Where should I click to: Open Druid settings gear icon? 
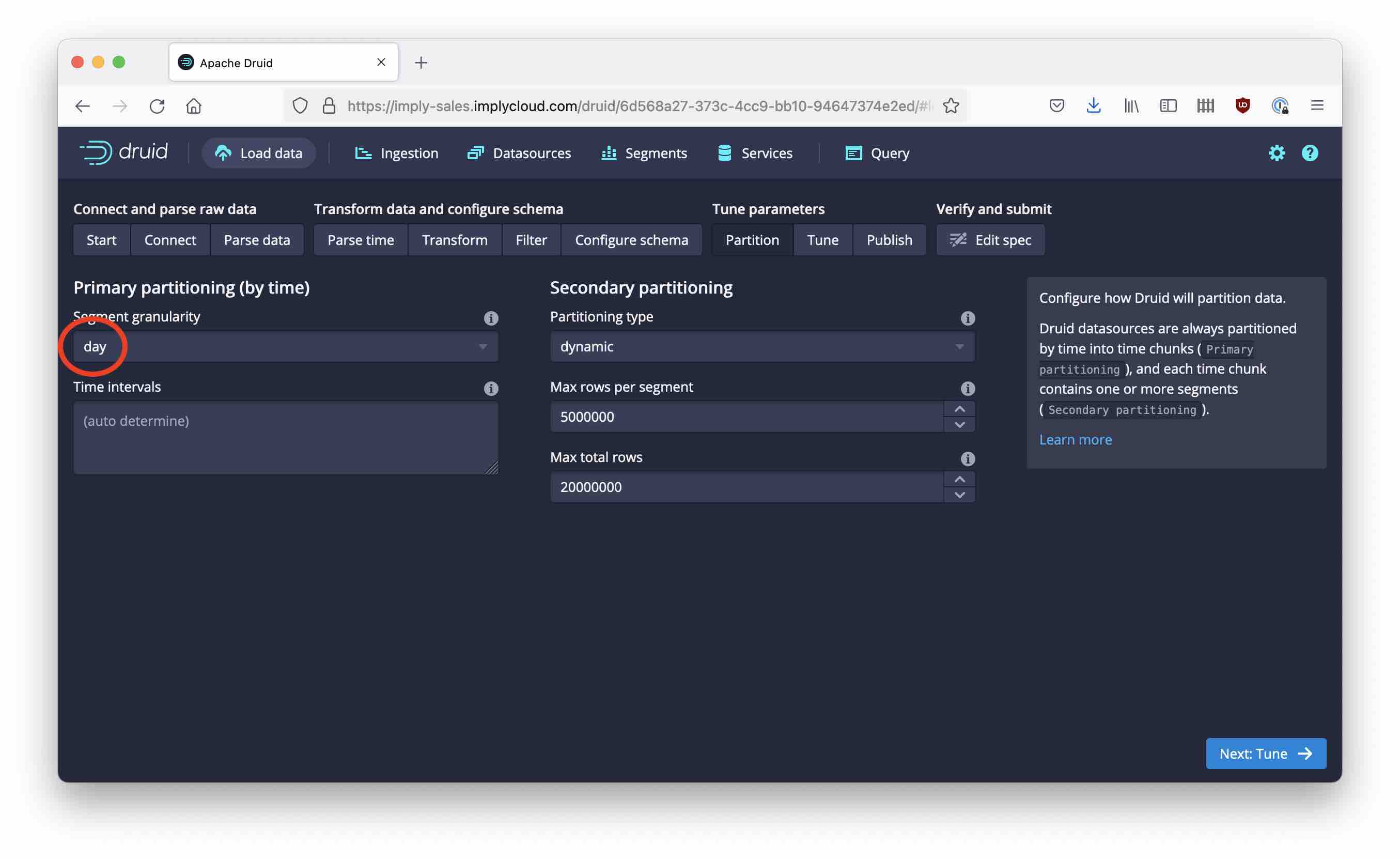(x=1276, y=153)
